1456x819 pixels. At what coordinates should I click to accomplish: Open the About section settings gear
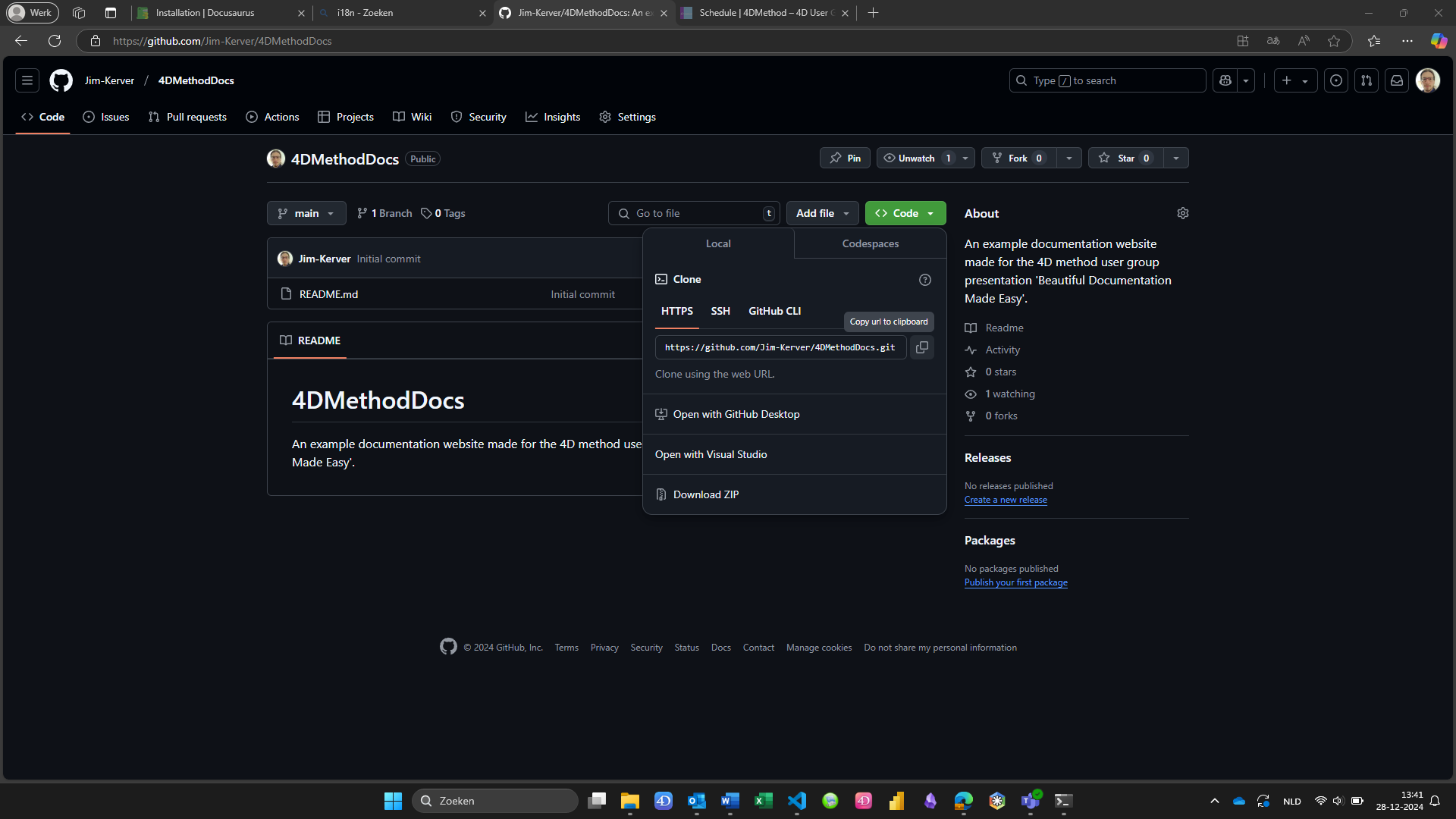pos(1182,213)
